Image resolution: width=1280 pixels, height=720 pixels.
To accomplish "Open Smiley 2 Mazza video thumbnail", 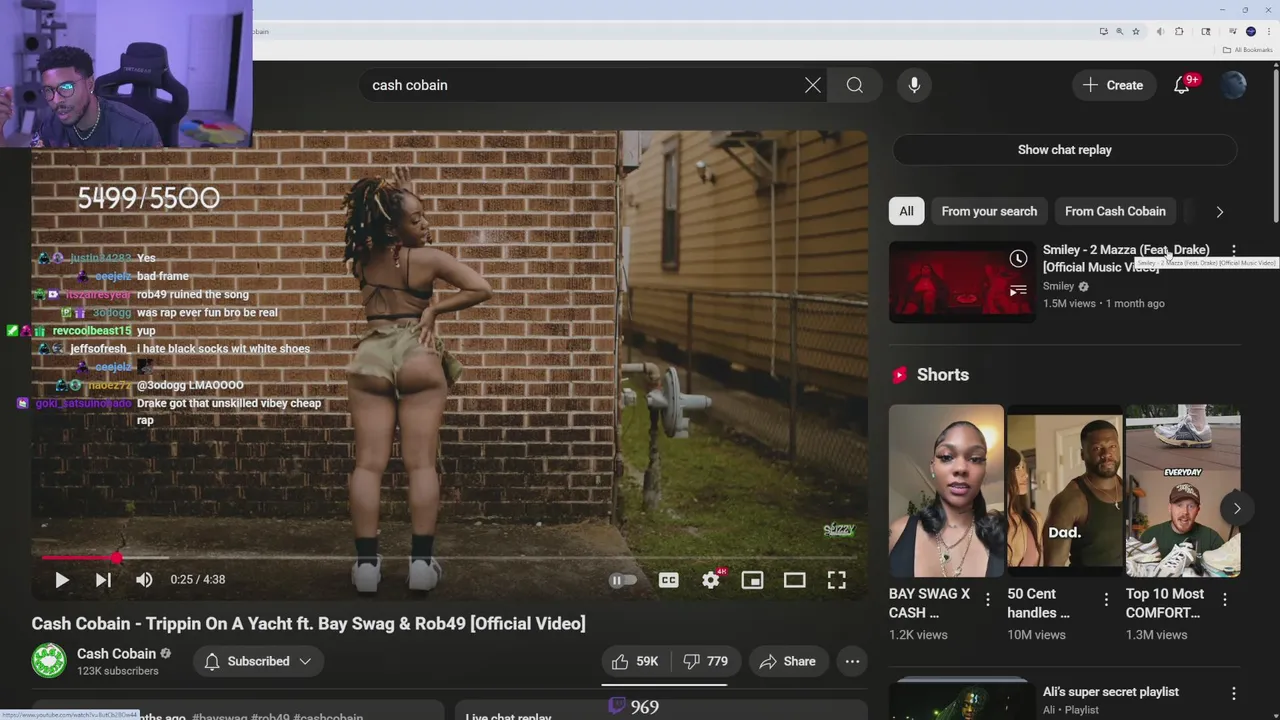I will [962, 282].
